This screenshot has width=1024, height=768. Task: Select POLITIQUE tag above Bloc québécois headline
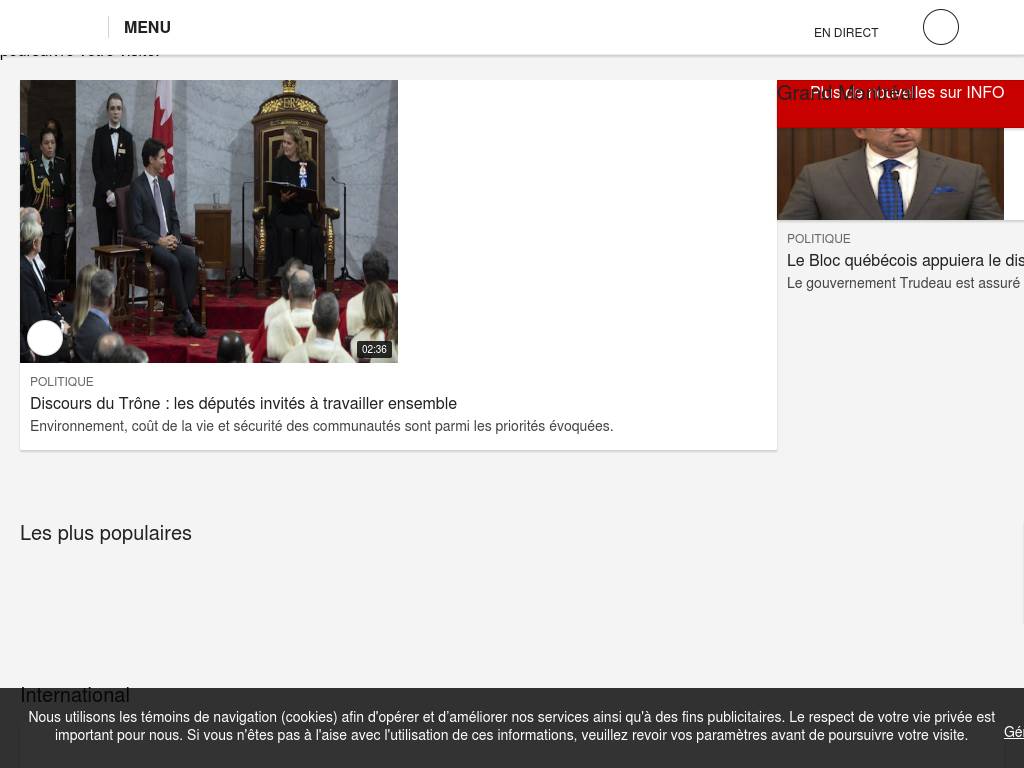[818, 239]
